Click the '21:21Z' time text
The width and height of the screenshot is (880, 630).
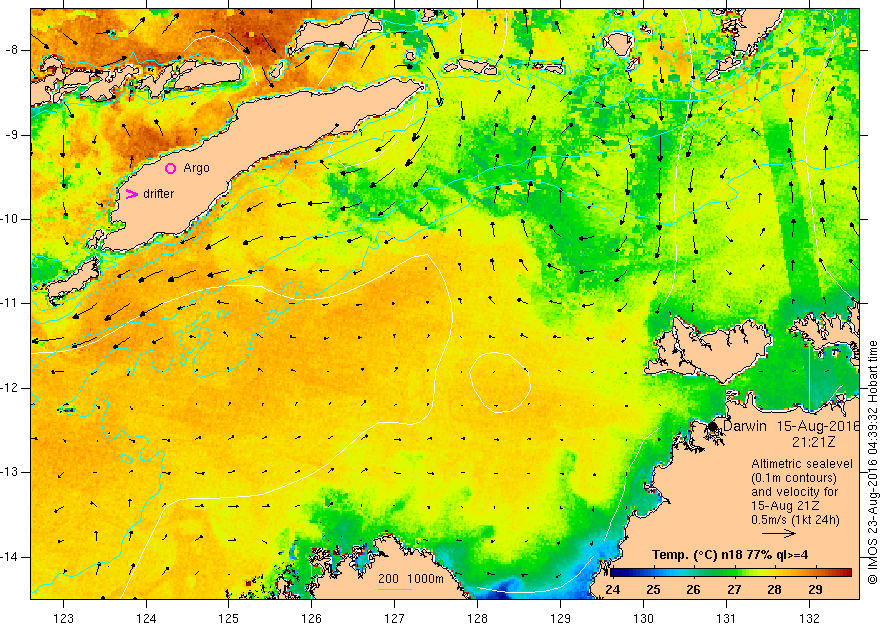[814, 442]
